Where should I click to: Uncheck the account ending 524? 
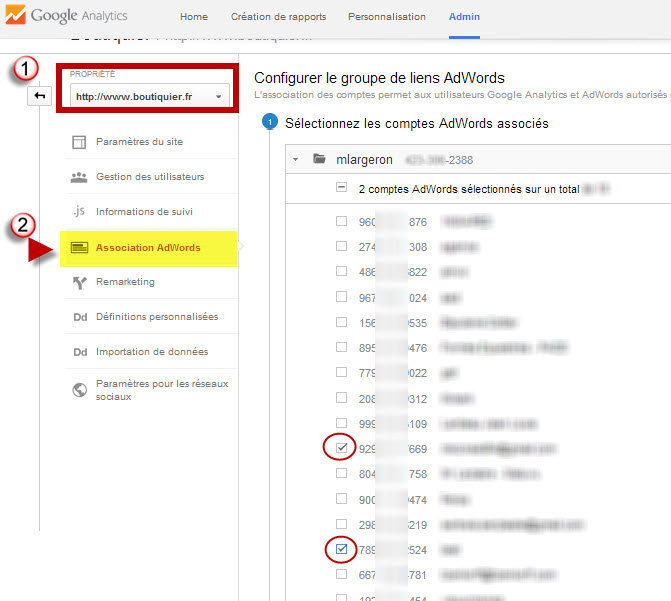pos(341,549)
